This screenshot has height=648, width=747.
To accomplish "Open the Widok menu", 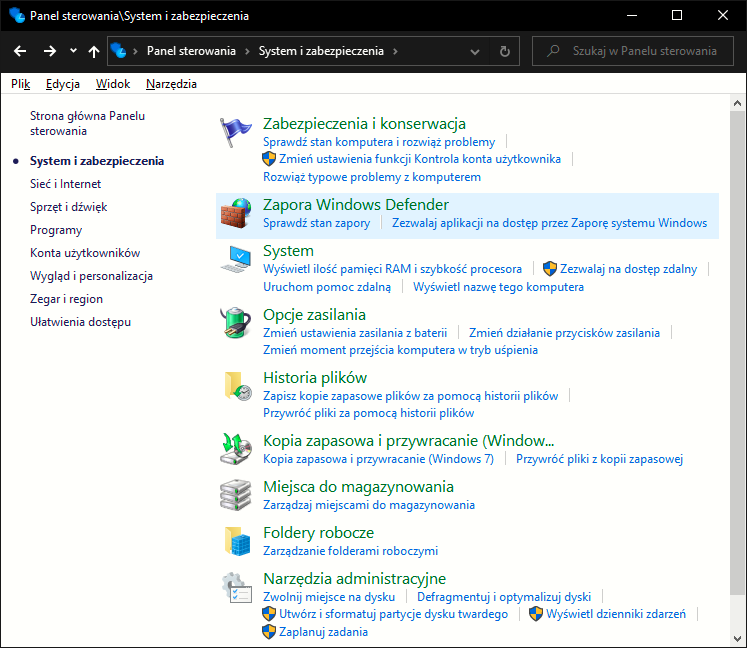I will (113, 84).
